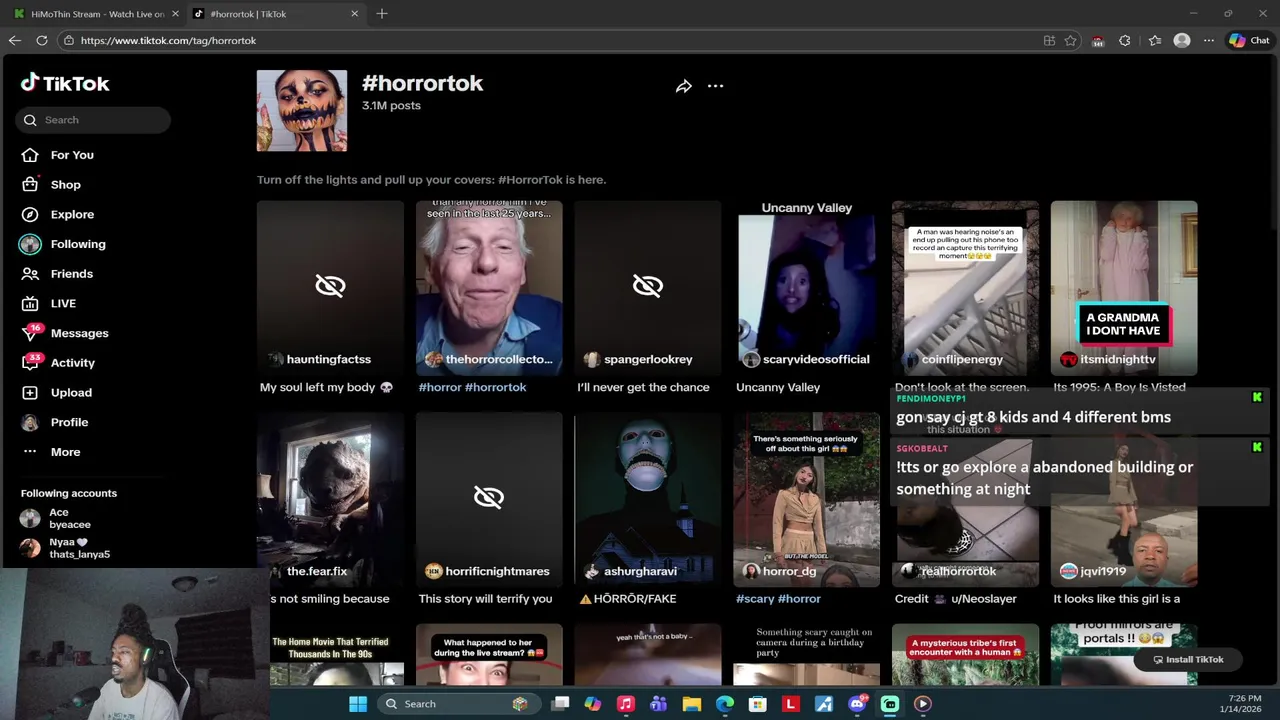Viewport: 1280px width, 720px height.
Task: Reveal the hidden hauntingfactss video
Action: click(330, 287)
